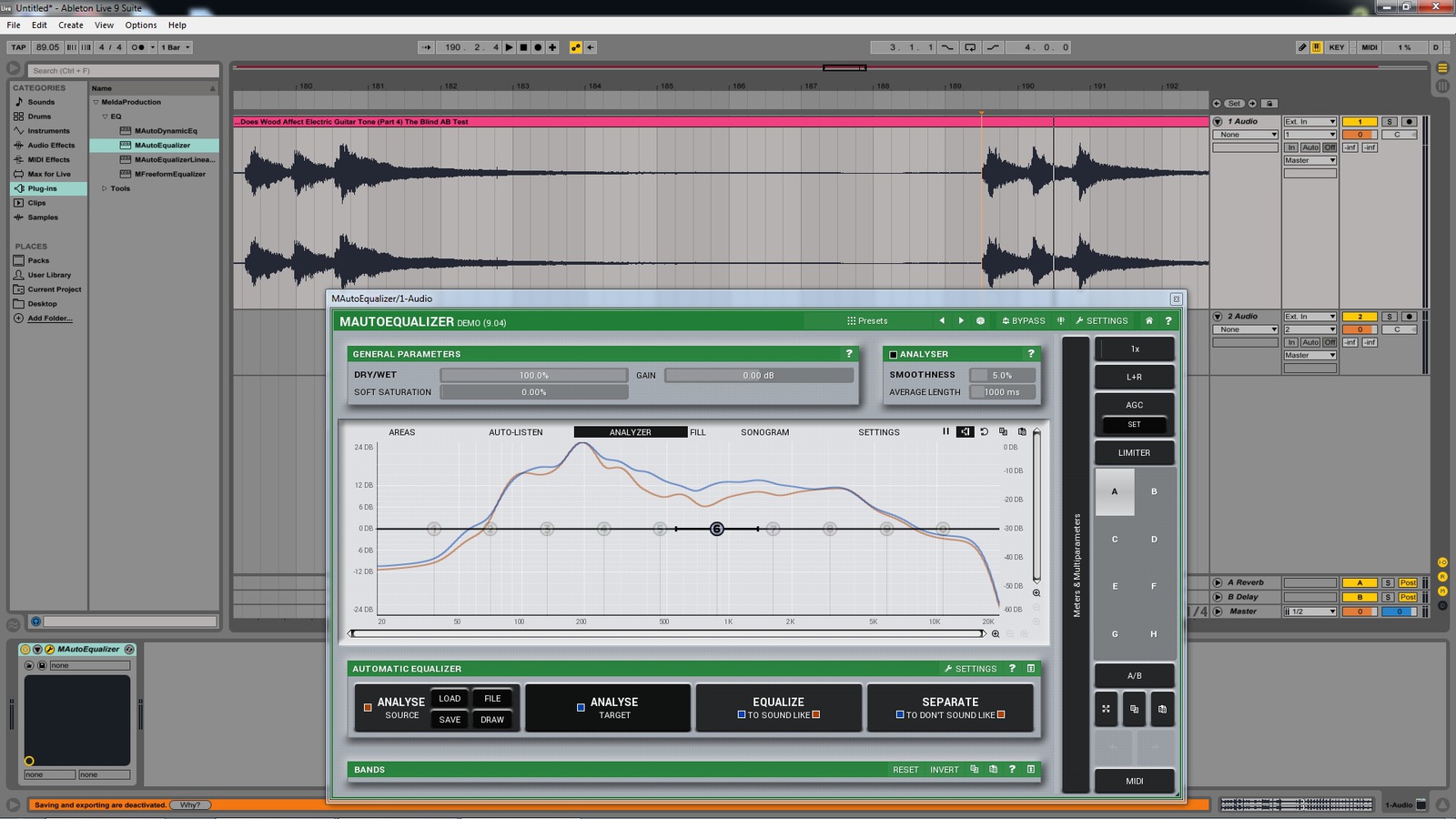The height and width of the screenshot is (819, 1456).
Task: Click the analyzer reset circular arrow icon
Action: (984, 431)
